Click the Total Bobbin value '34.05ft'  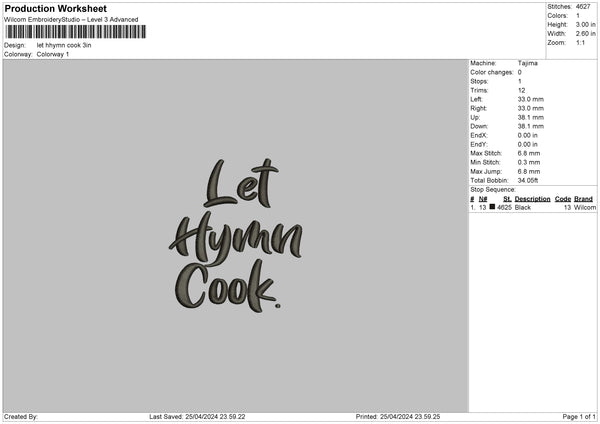tap(528, 181)
